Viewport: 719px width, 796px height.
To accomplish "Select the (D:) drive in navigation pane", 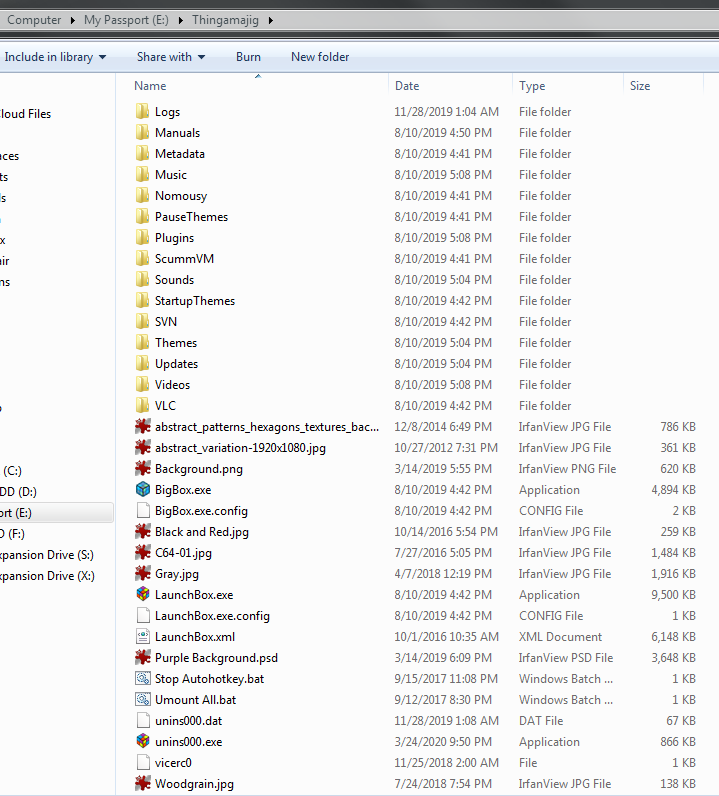I will 19,491.
